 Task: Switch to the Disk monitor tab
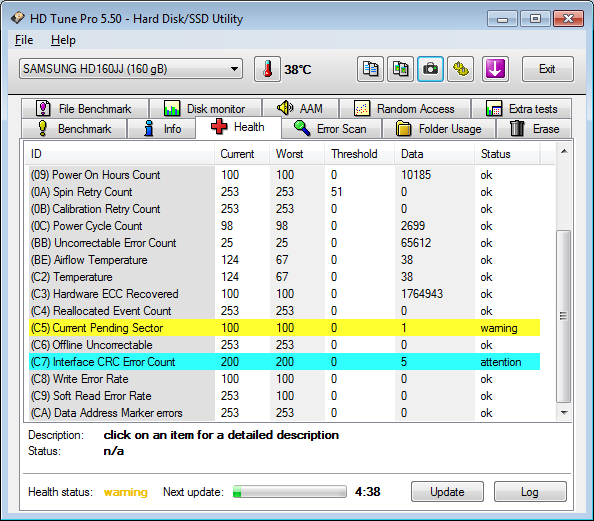coord(206,109)
